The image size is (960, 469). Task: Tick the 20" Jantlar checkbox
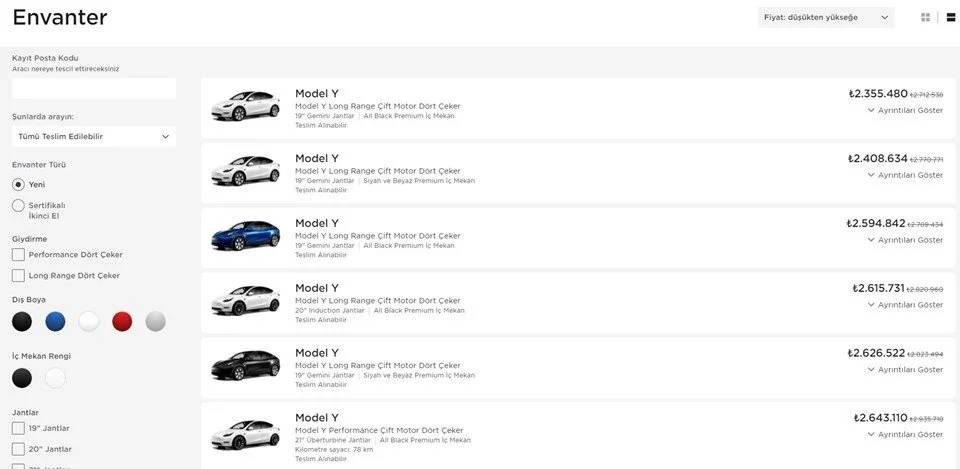18,449
